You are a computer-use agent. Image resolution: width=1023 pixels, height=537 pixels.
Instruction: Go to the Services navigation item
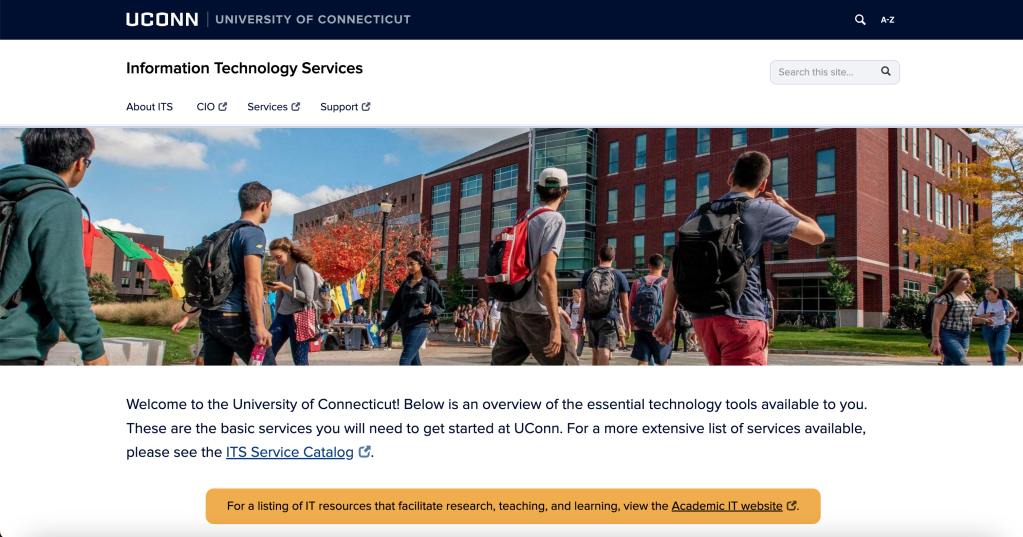click(267, 107)
